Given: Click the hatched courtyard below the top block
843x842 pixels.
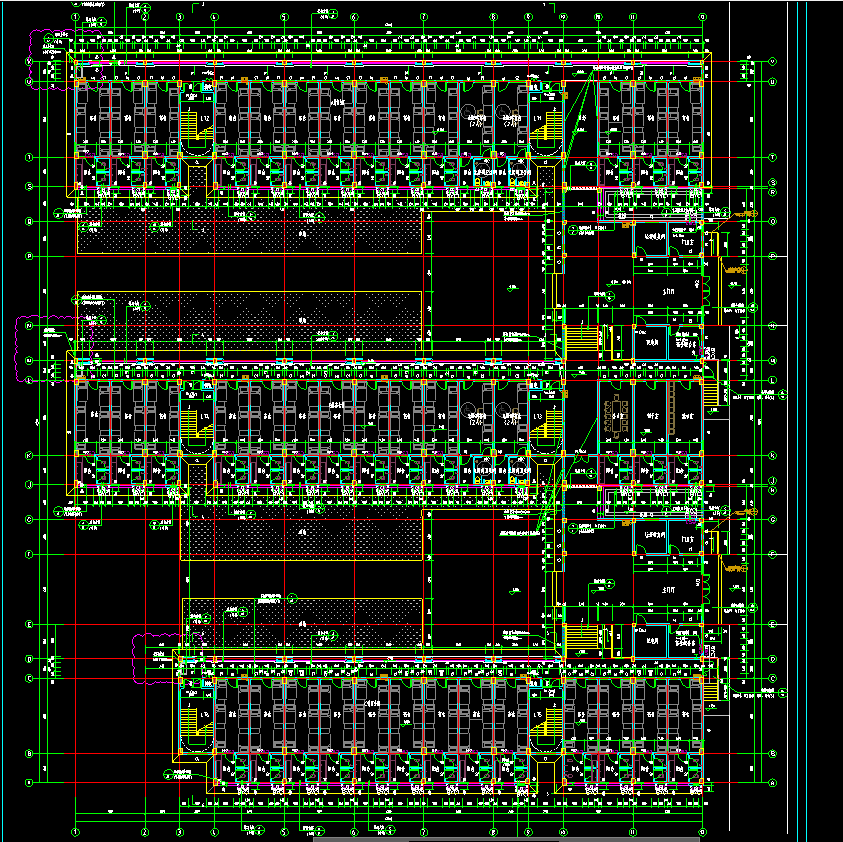Looking at the screenshot, I should click(250, 230).
